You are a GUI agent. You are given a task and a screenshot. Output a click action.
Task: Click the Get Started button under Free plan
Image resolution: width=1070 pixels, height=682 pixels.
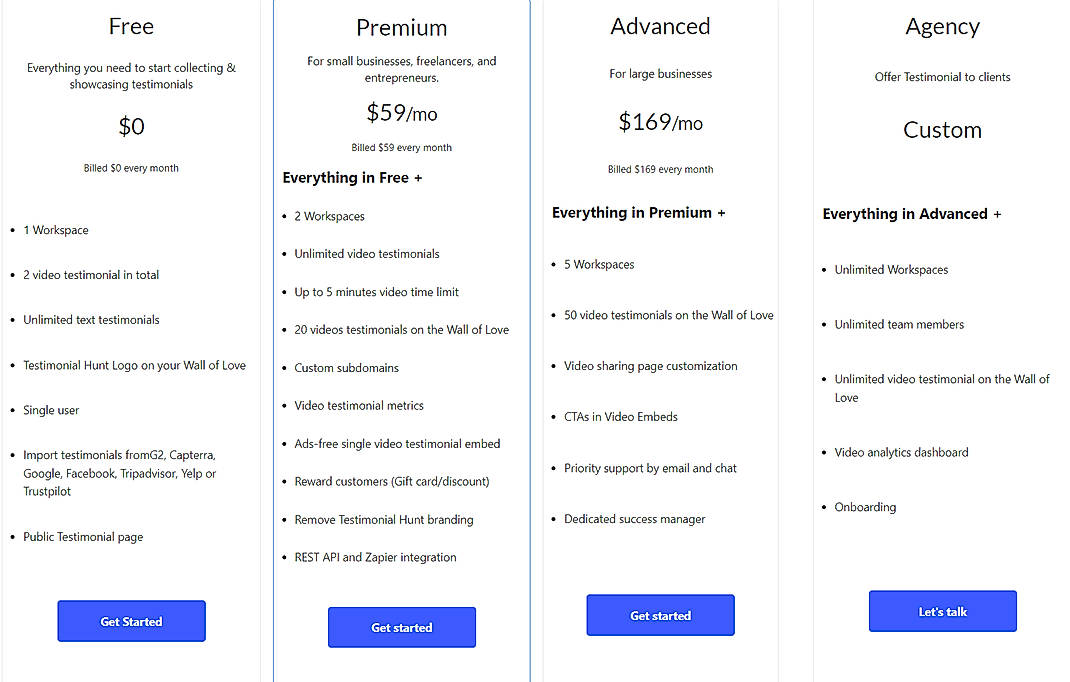coord(131,620)
